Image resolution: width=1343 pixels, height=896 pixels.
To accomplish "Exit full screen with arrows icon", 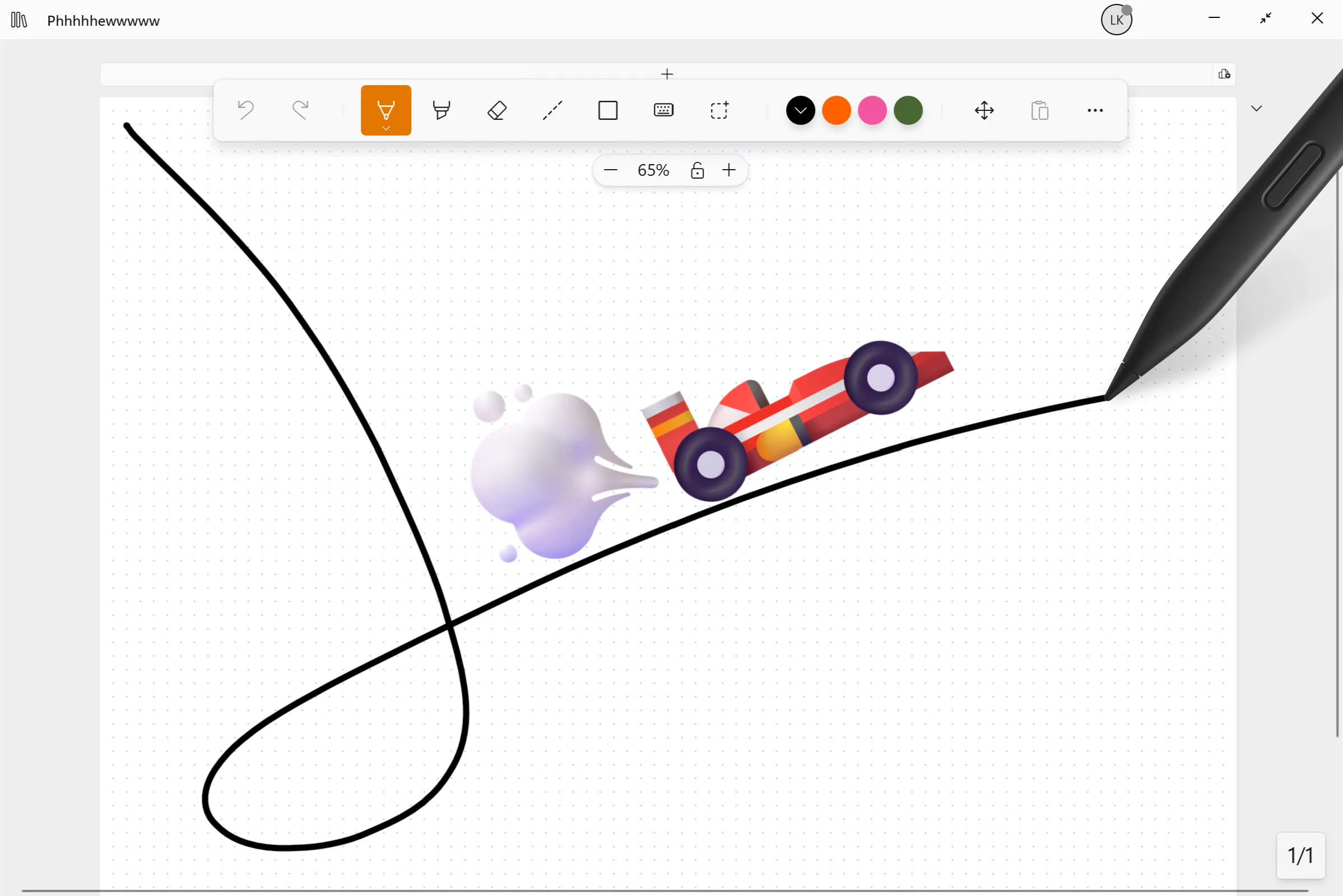I will point(1266,18).
